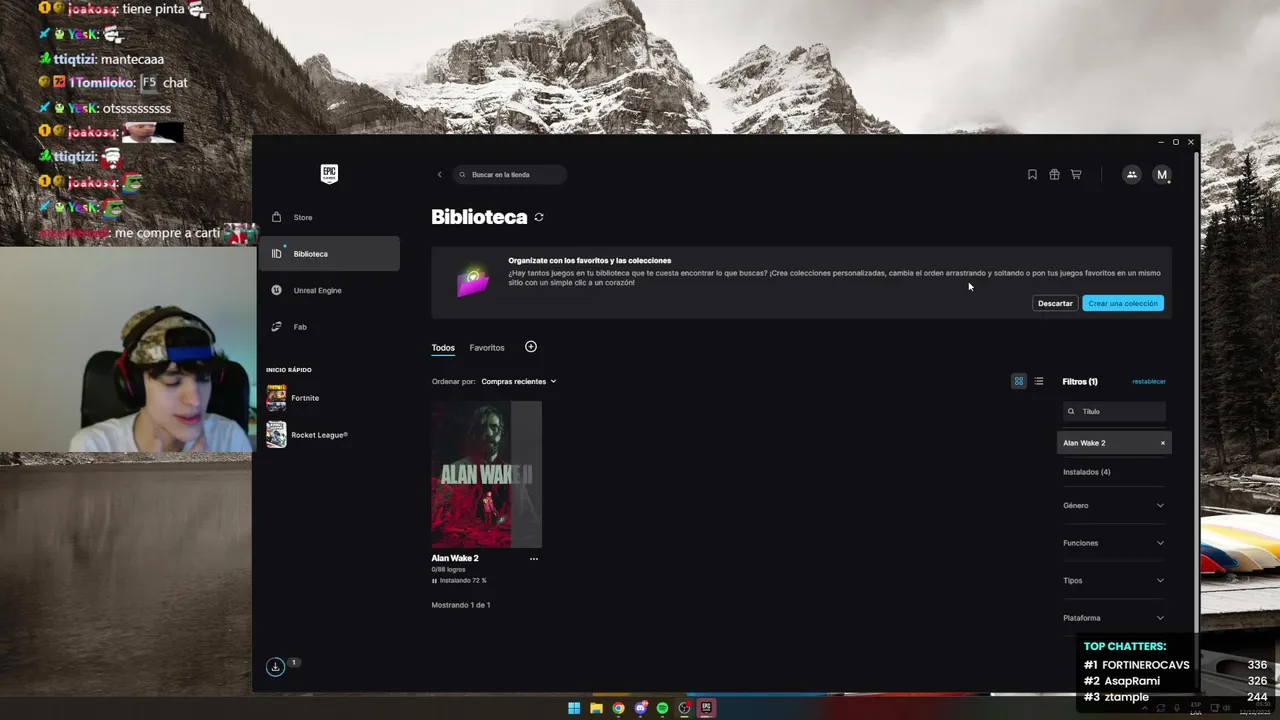Expand the Plataforma filter
1280x720 pixels.
[1114, 618]
